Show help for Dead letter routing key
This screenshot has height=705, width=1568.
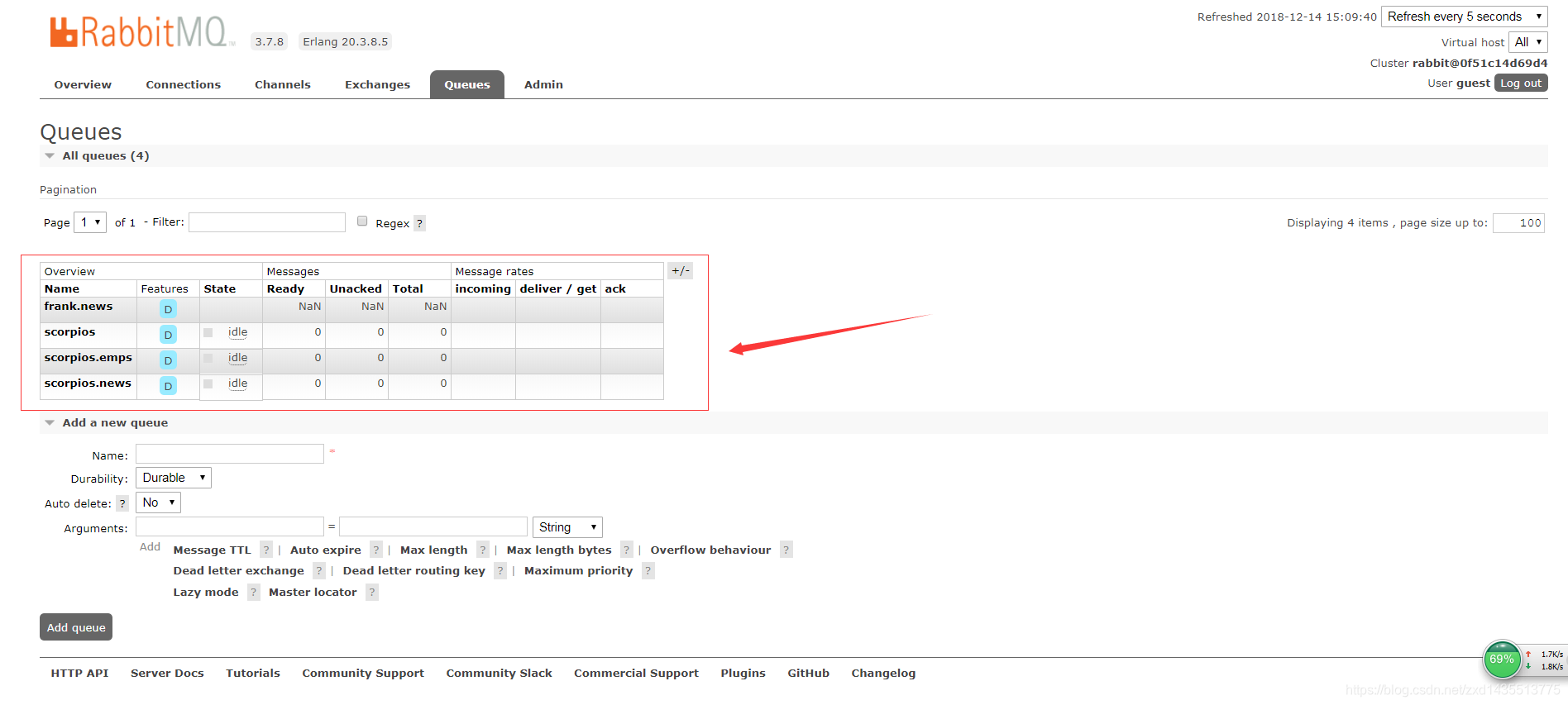(x=500, y=570)
